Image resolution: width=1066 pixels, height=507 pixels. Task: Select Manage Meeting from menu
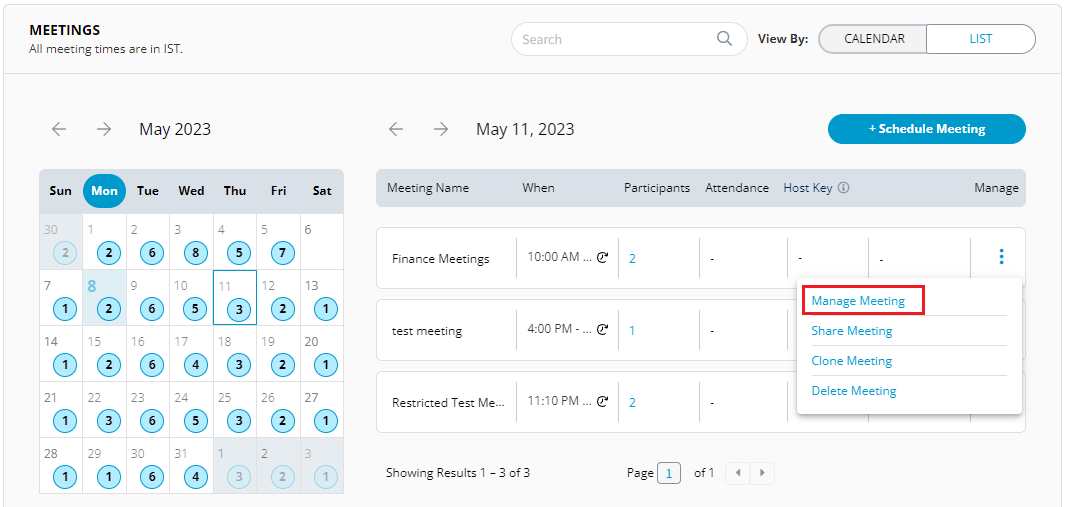pyautogui.click(x=858, y=300)
